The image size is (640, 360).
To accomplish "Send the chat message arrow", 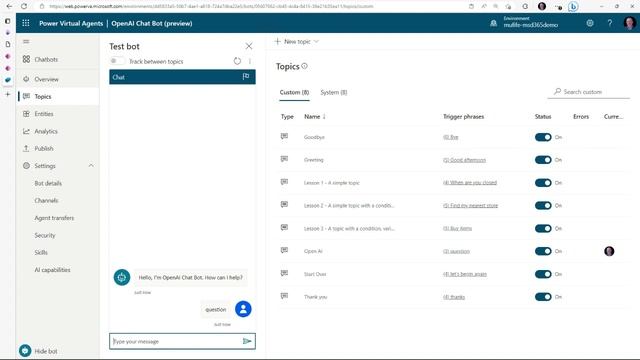I will pyautogui.click(x=247, y=341).
